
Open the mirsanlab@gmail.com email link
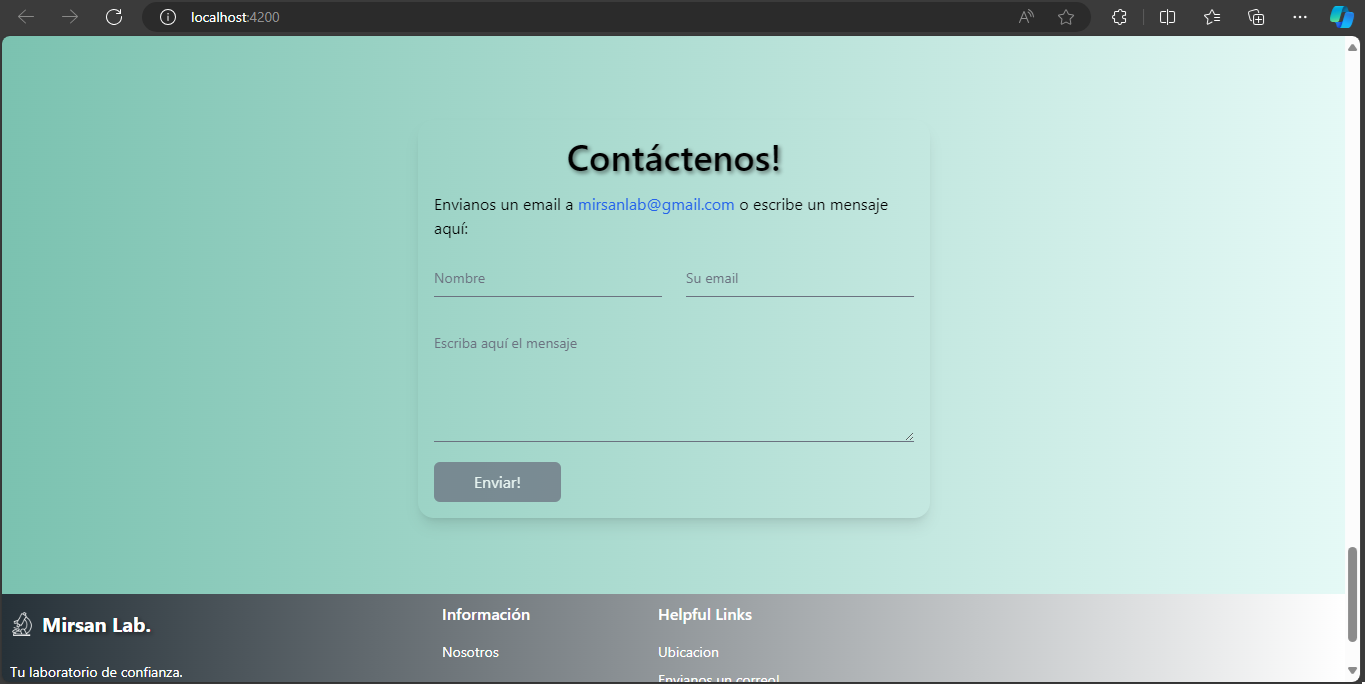click(655, 204)
